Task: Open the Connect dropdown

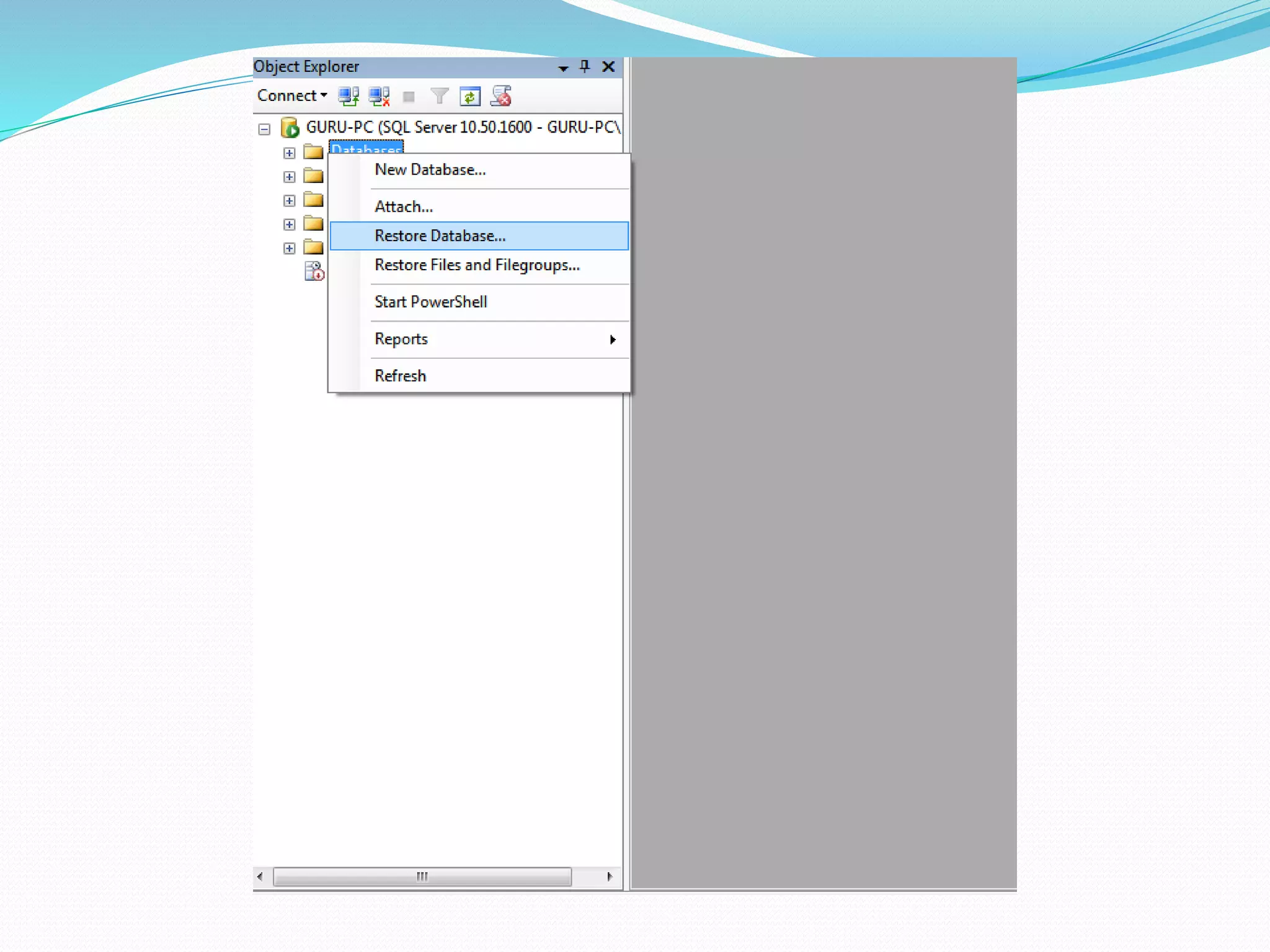Action: tap(292, 95)
